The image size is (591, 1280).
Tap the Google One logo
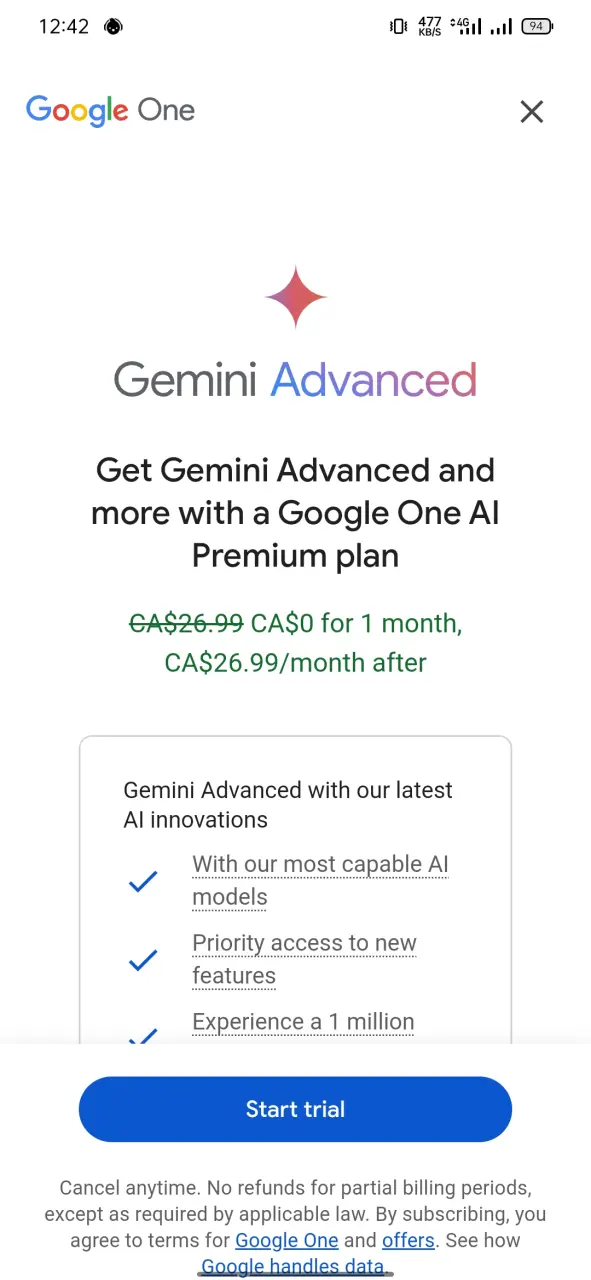110,110
